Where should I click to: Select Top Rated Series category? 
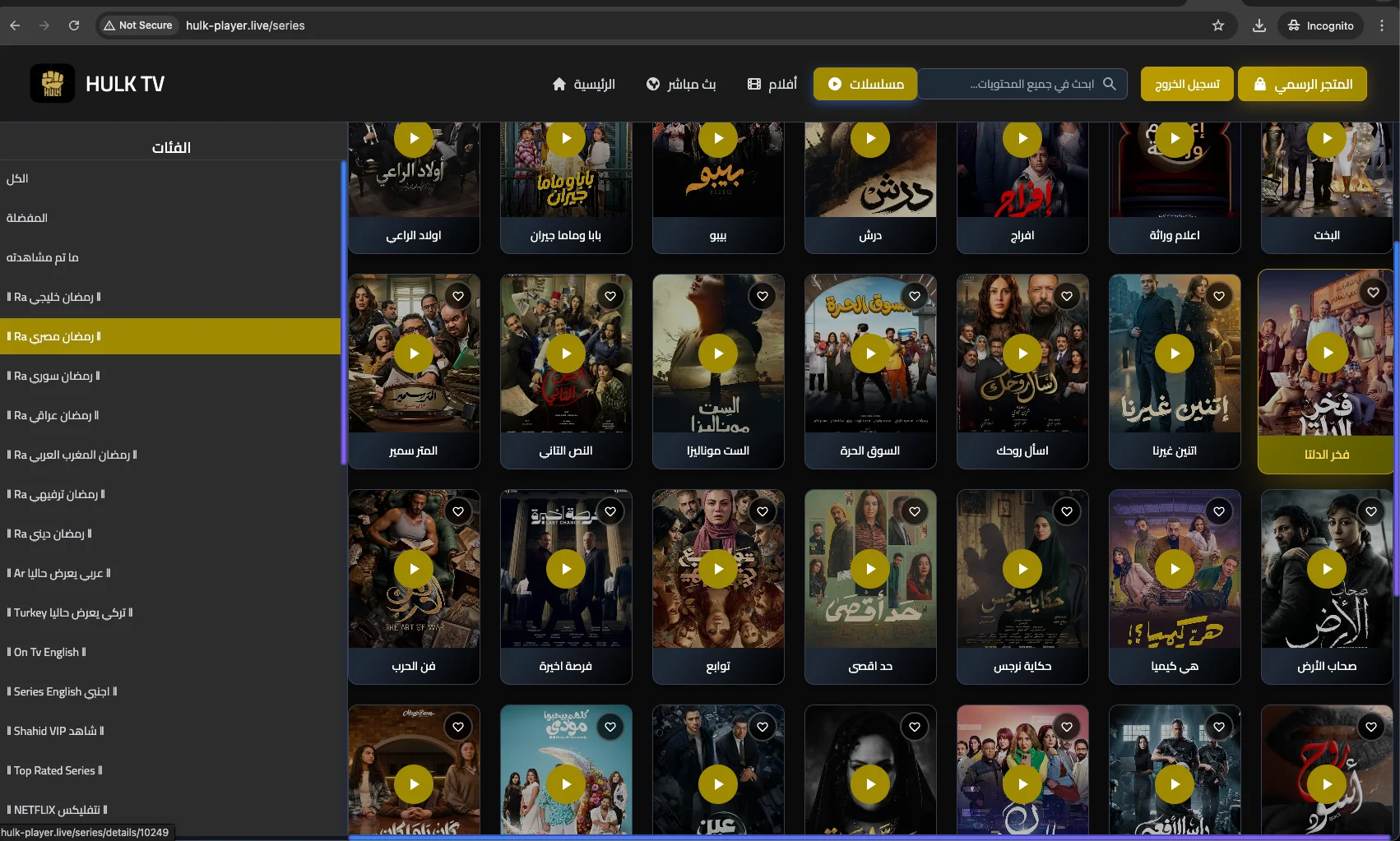tap(170, 770)
